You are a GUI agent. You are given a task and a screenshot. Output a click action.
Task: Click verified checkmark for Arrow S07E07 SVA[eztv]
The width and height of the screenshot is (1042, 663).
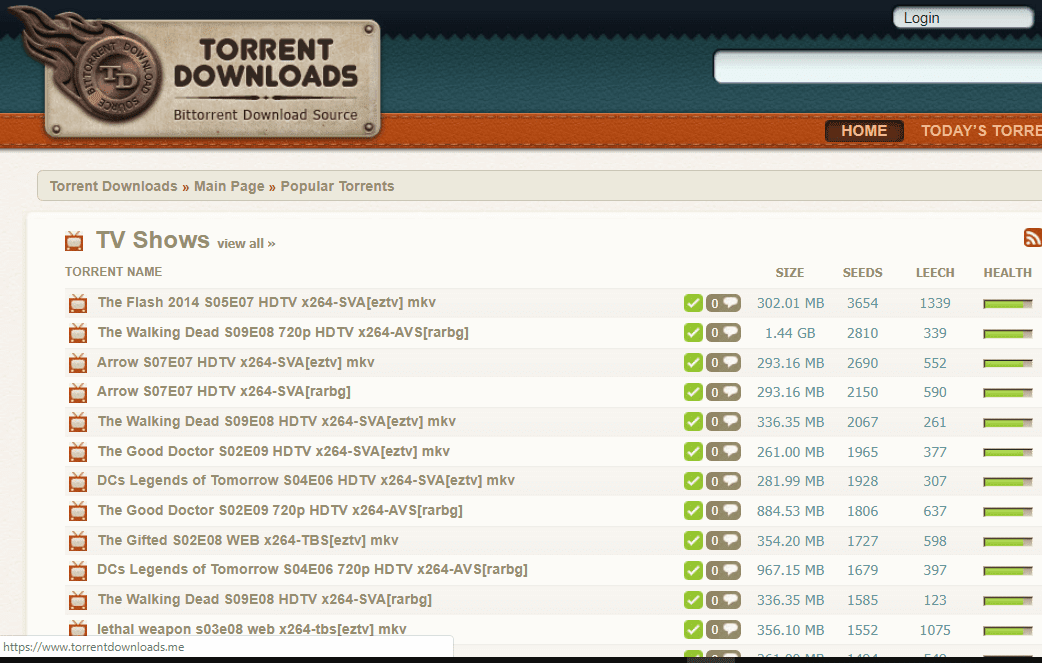click(693, 363)
